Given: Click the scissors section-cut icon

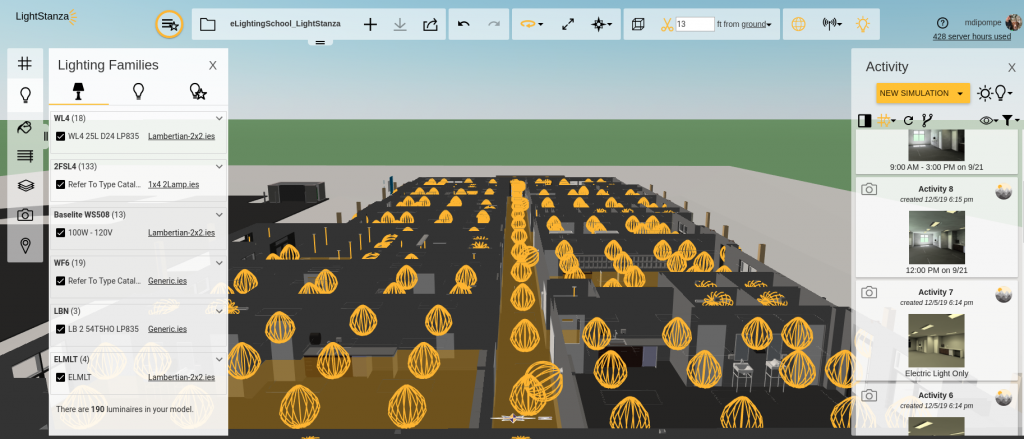Looking at the screenshot, I should [666, 24].
